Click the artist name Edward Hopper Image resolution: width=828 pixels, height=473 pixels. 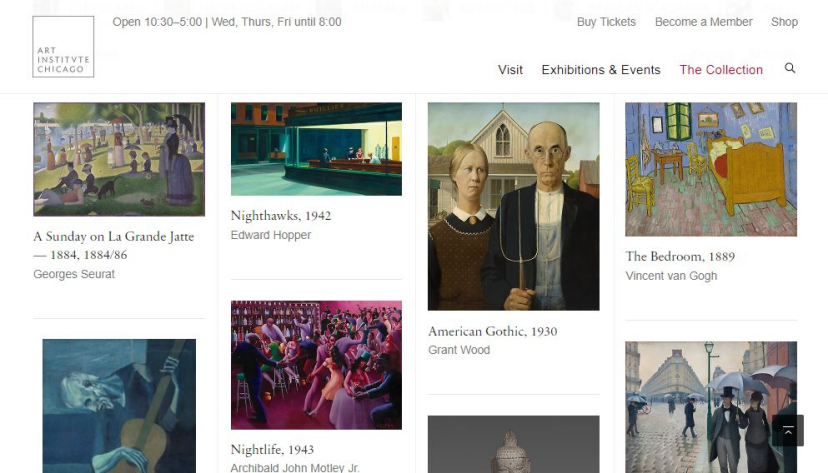[x=271, y=235]
